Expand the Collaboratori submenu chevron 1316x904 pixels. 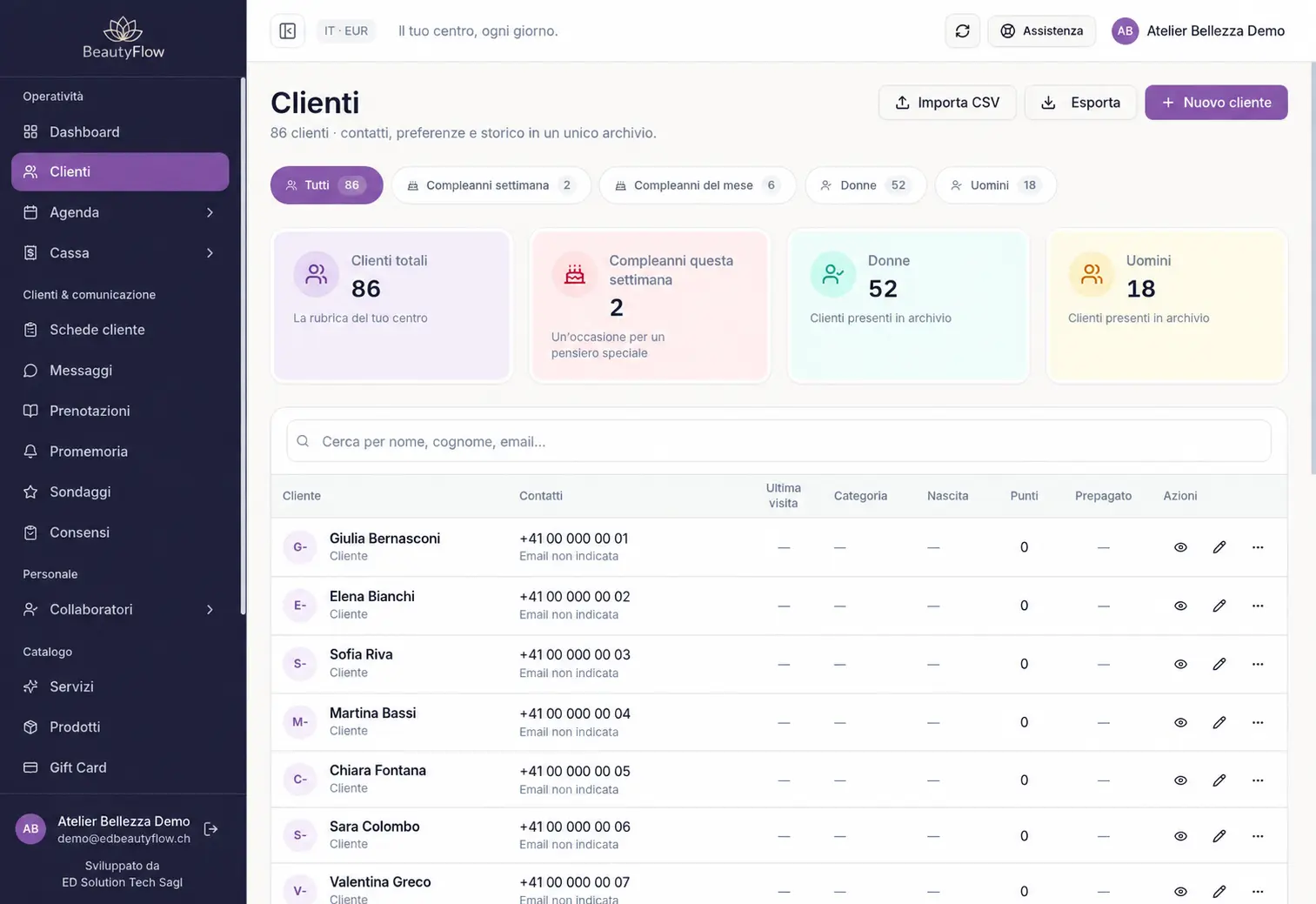(x=210, y=609)
